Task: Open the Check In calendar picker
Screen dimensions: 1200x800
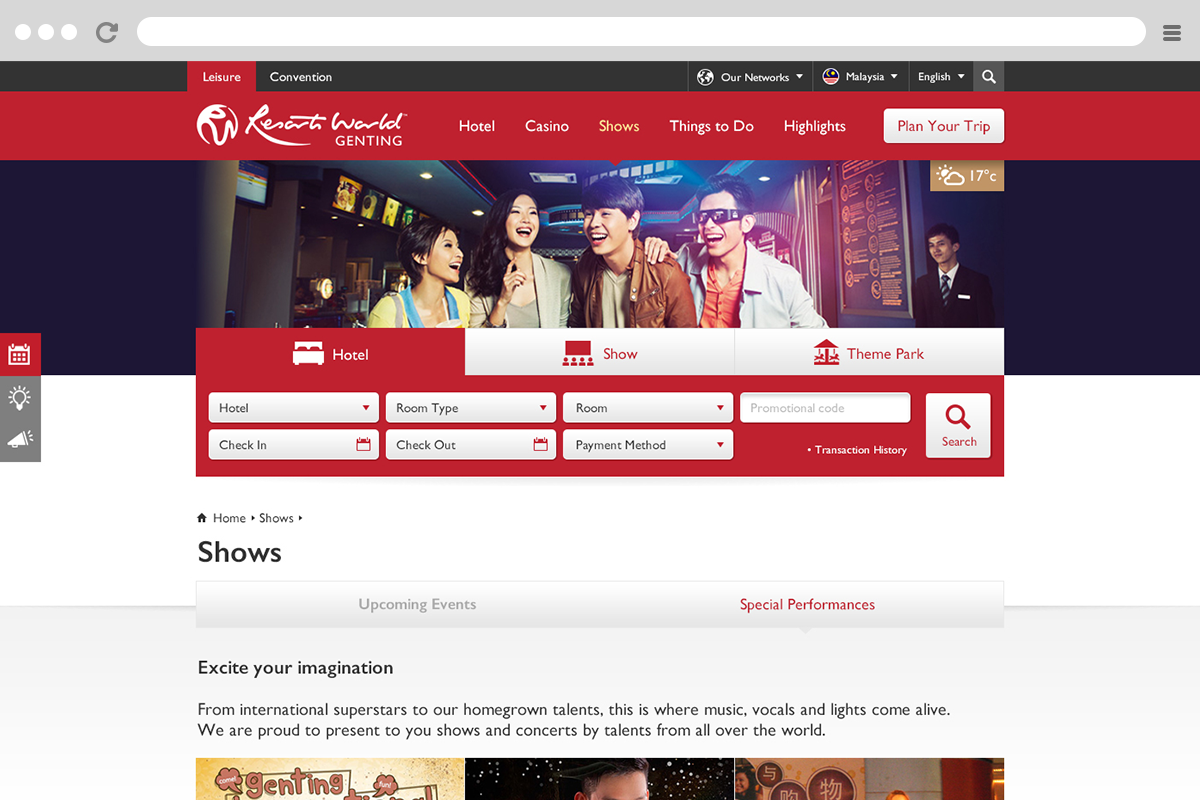Action: tap(363, 445)
